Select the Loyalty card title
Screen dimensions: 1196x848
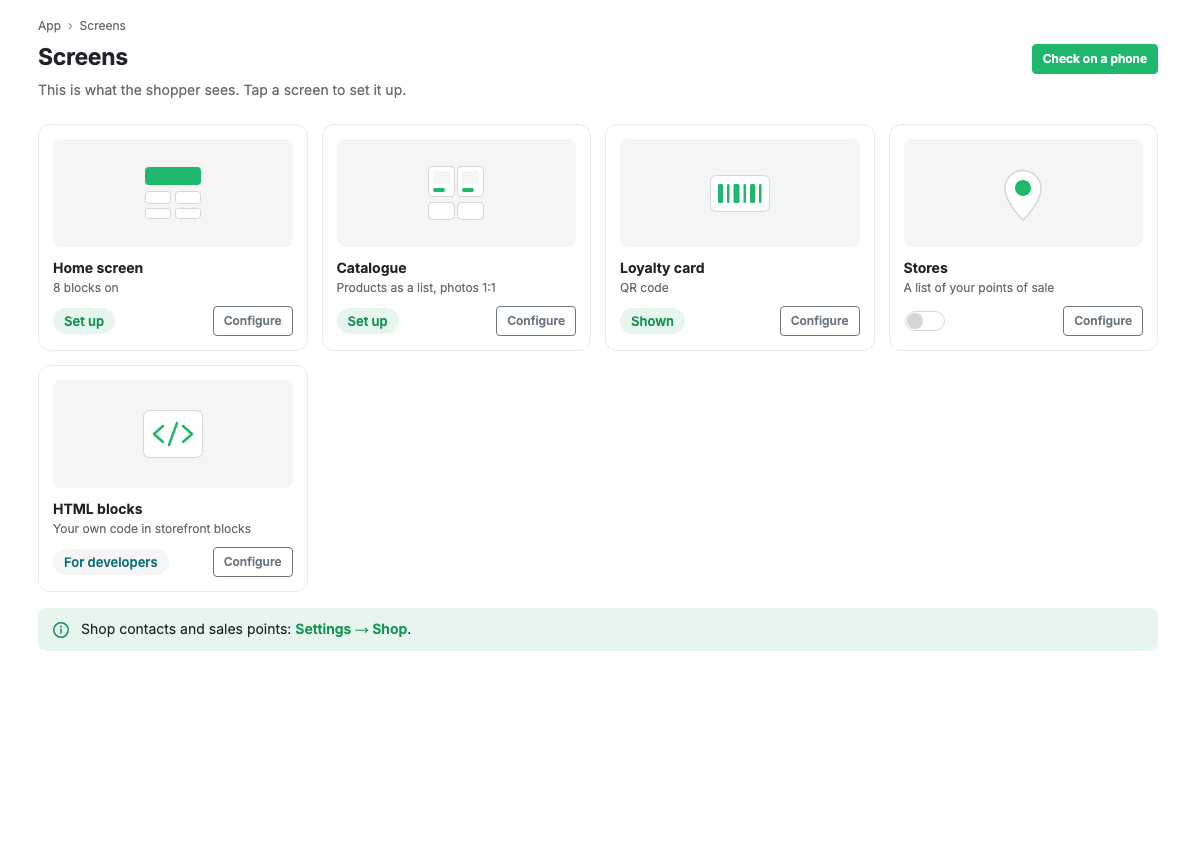point(662,268)
